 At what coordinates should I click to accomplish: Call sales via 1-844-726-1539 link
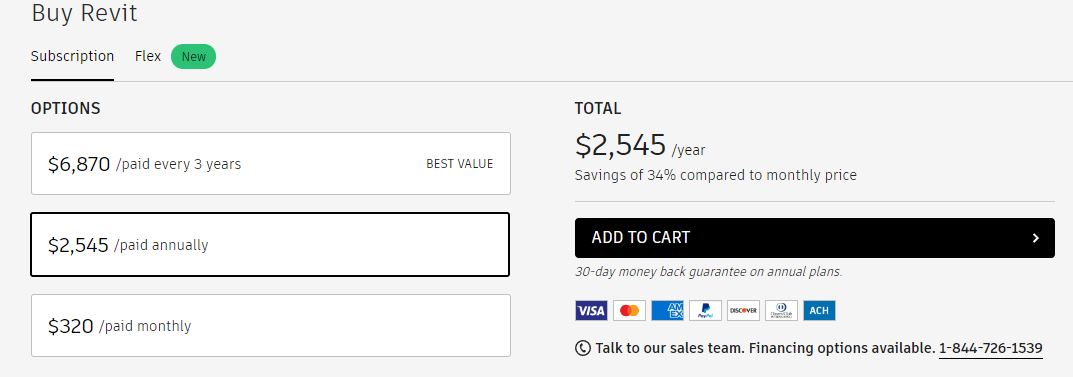[990, 348]
